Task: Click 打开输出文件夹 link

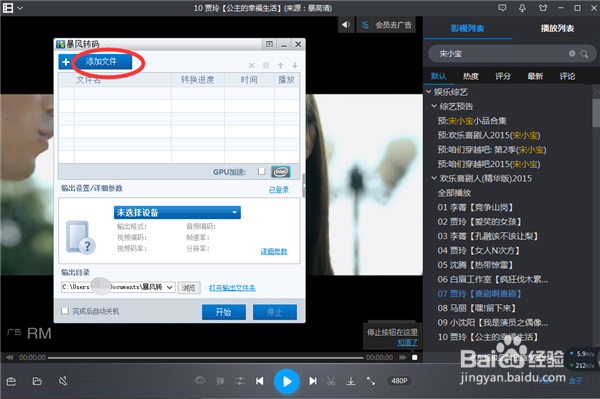Action: (x=232, y=288)
